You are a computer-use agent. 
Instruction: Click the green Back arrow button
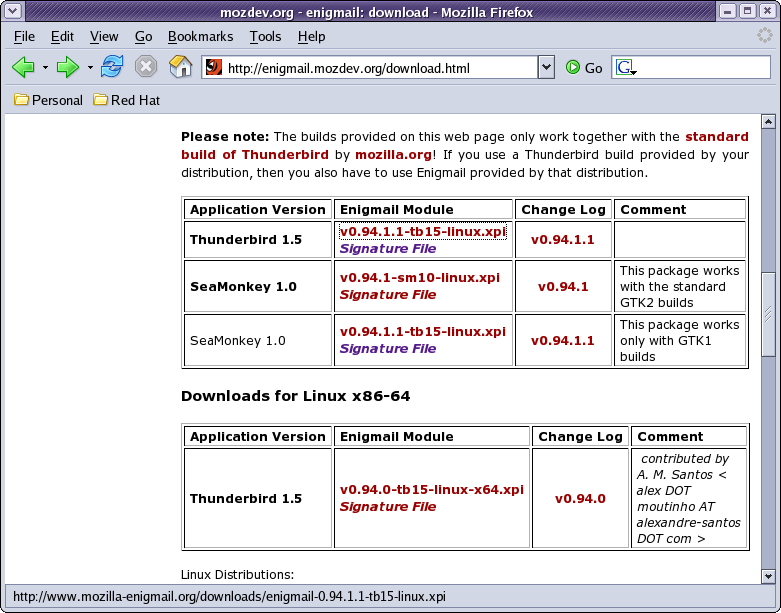pyautogui.click(x=23, y=67)
